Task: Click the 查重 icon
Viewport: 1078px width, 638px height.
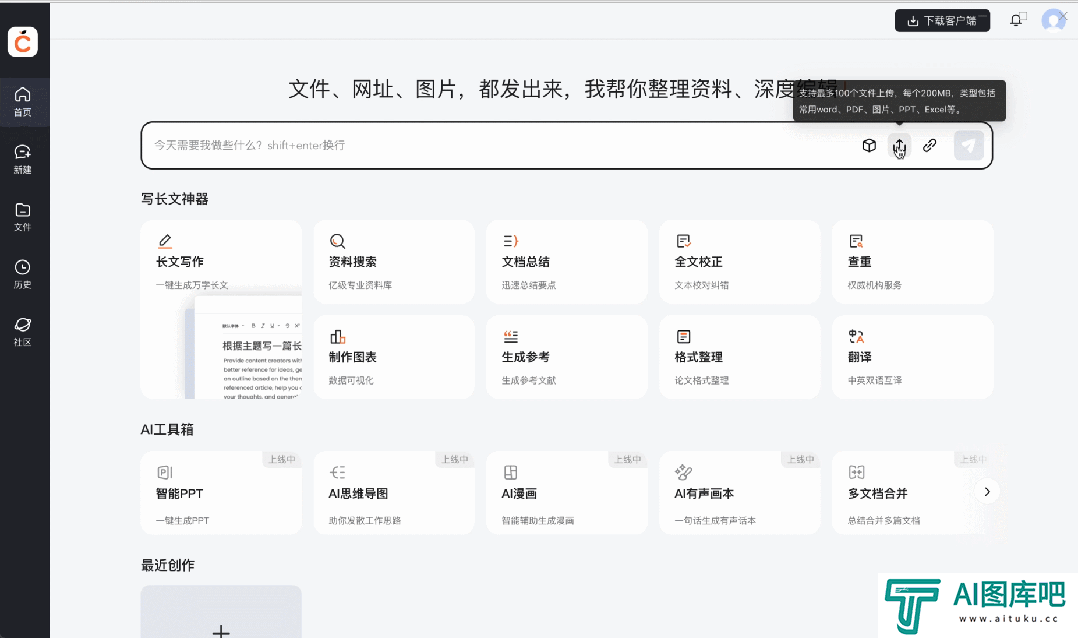Action: (x=856, y=241)
